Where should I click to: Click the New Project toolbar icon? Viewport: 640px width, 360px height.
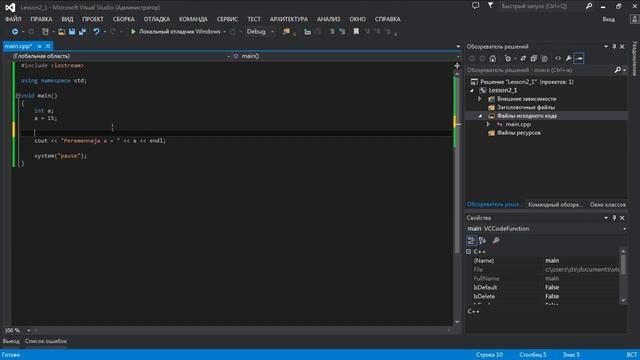[45, 31]
